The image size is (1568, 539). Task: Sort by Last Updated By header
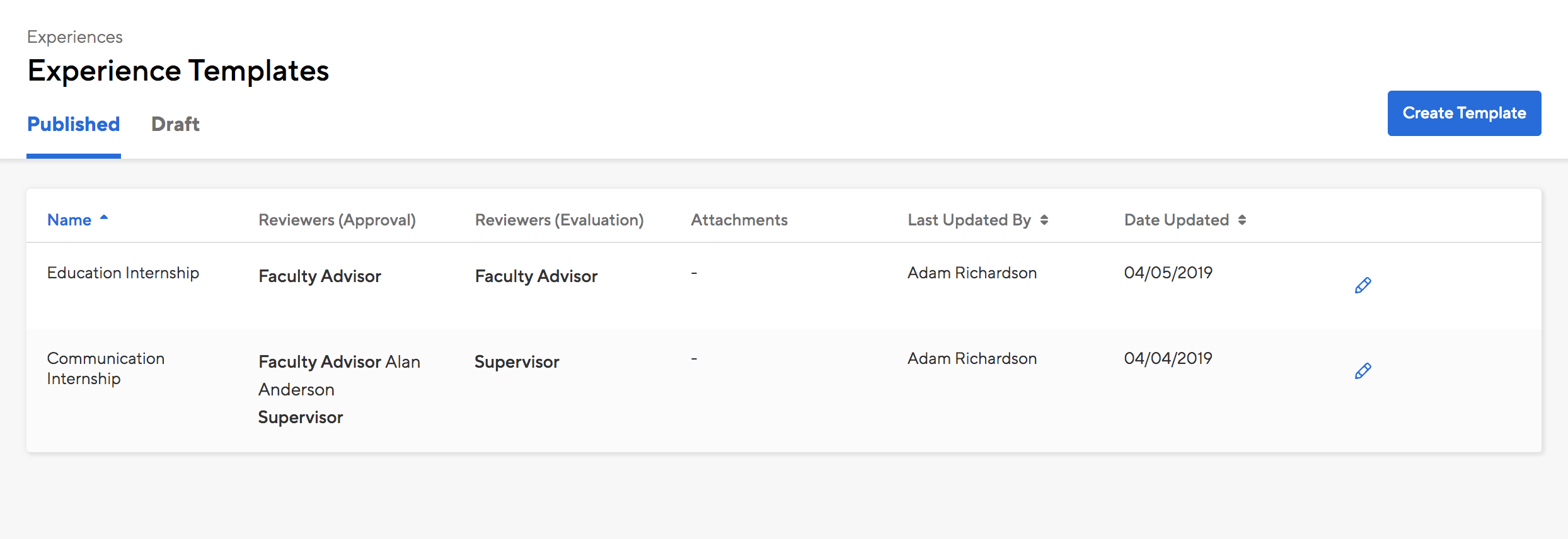(969, 220)
